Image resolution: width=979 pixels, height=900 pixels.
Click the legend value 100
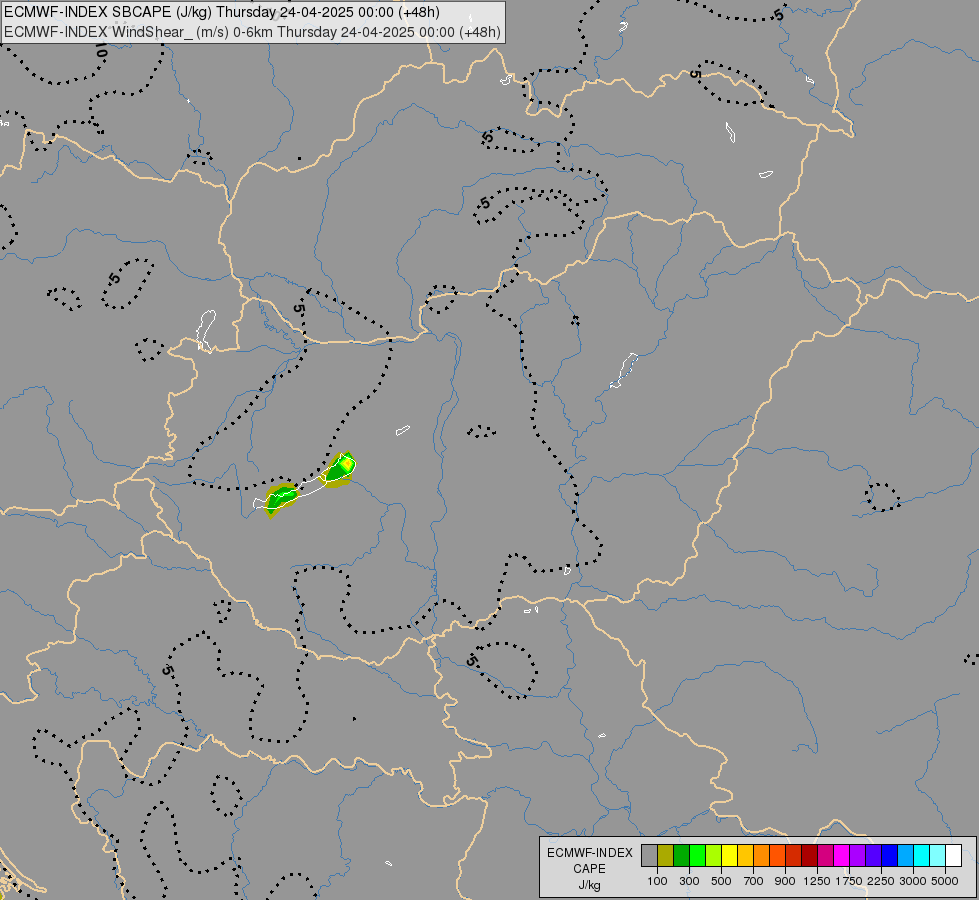pyautogui.click(x=657, y=881)
